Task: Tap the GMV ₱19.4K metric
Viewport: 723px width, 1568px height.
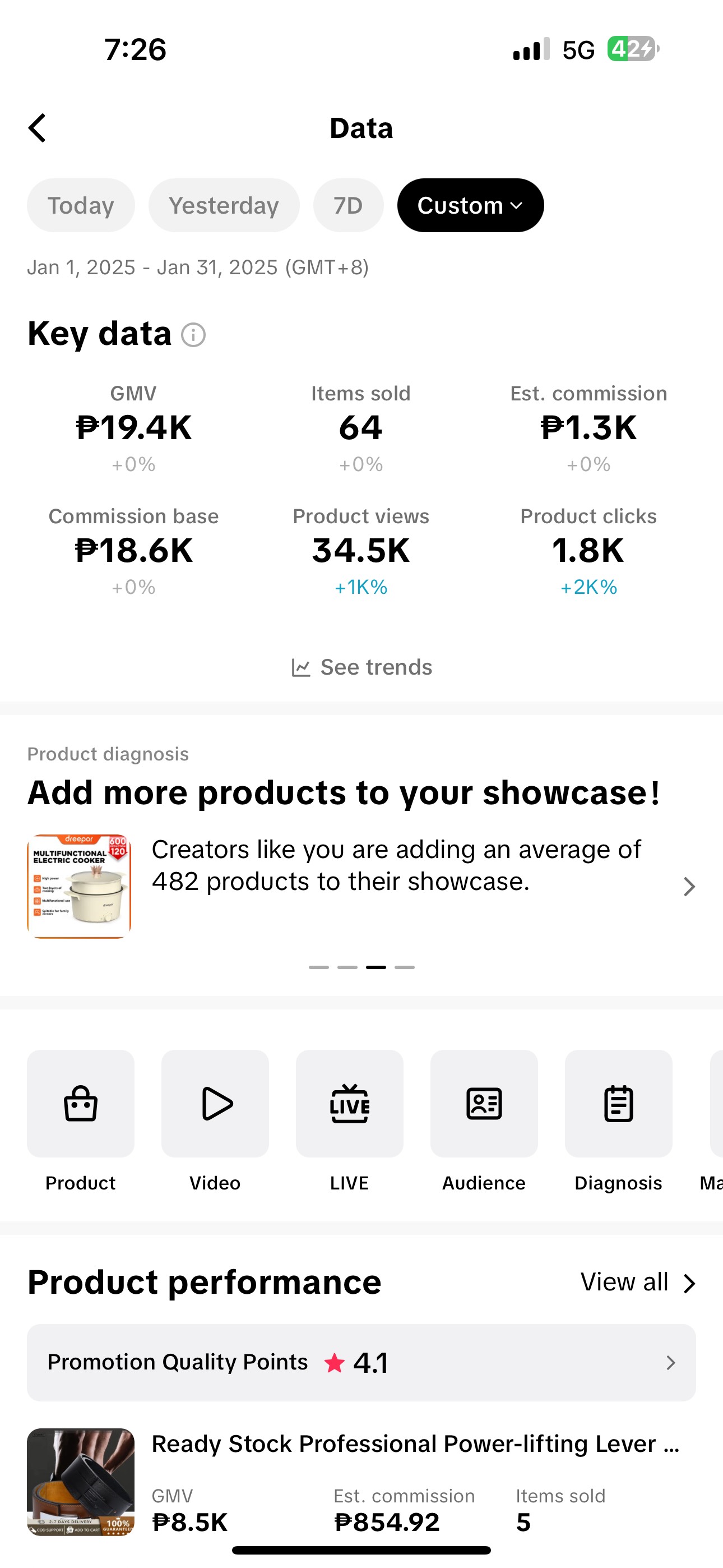Action: (x=133, y=427)
